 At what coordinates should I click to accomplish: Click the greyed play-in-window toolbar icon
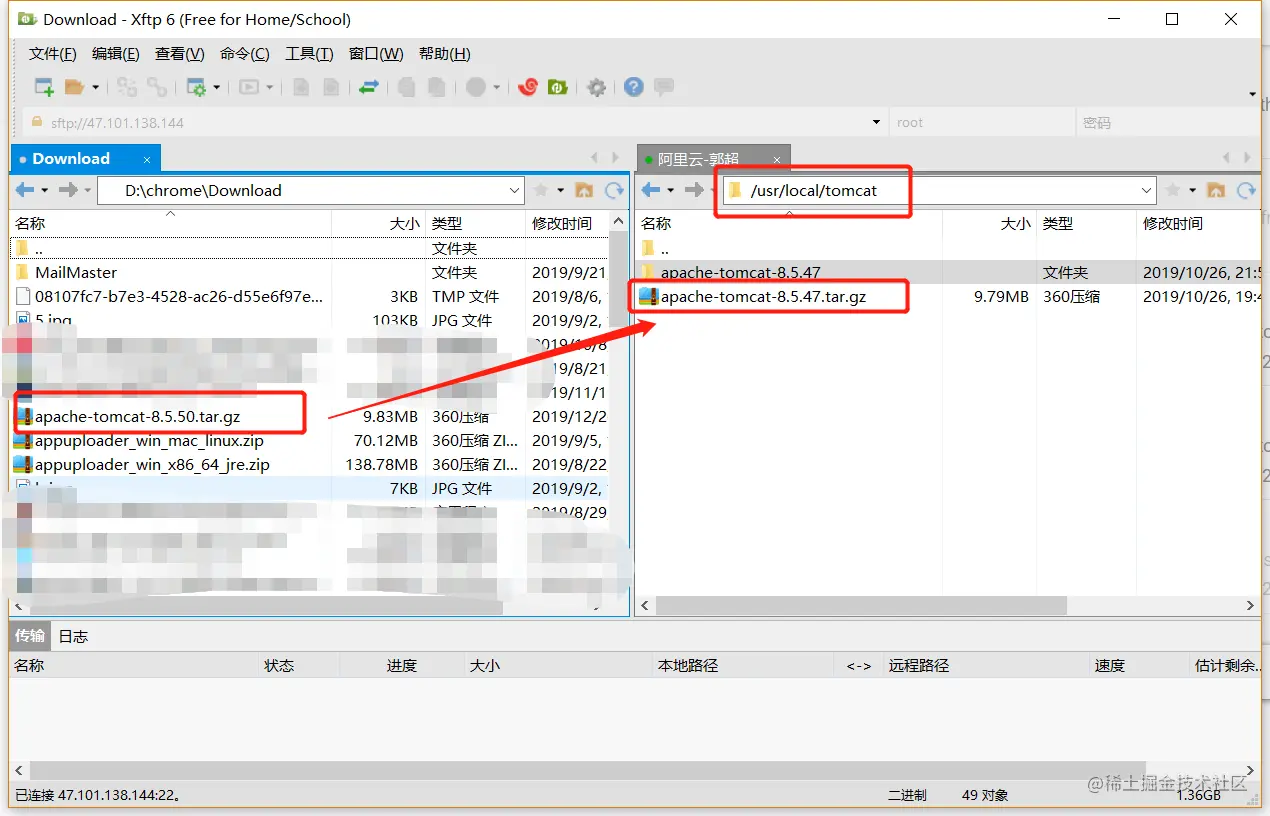point(249,87)
